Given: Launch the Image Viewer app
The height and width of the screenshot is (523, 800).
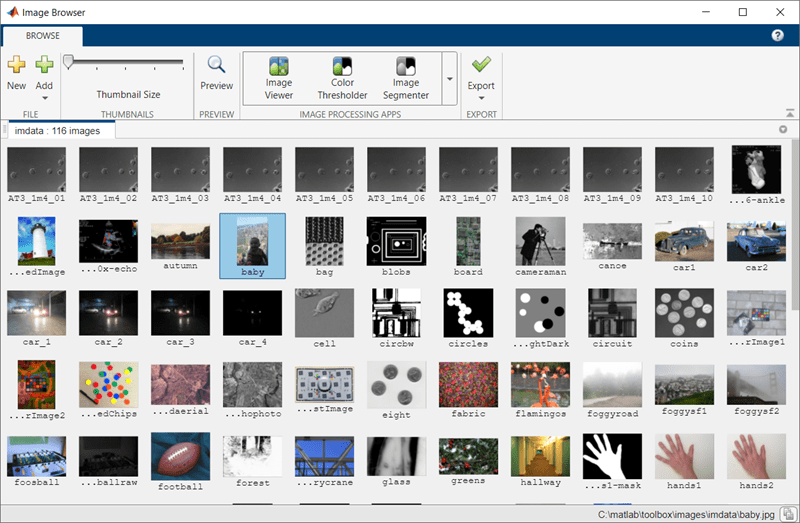Looking at the screenshot, I should click(x=279, y=67).
